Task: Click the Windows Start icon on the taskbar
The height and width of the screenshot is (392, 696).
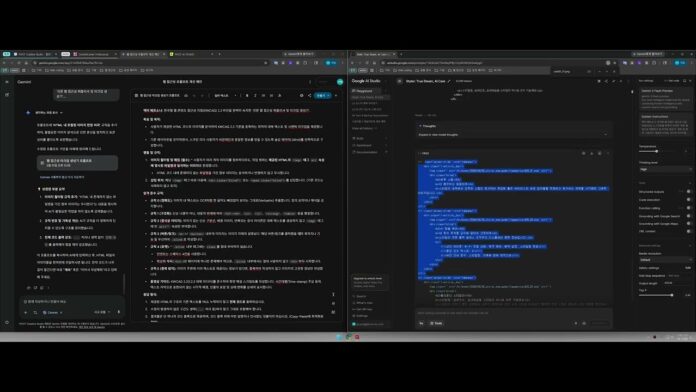Action: point(339,337)
